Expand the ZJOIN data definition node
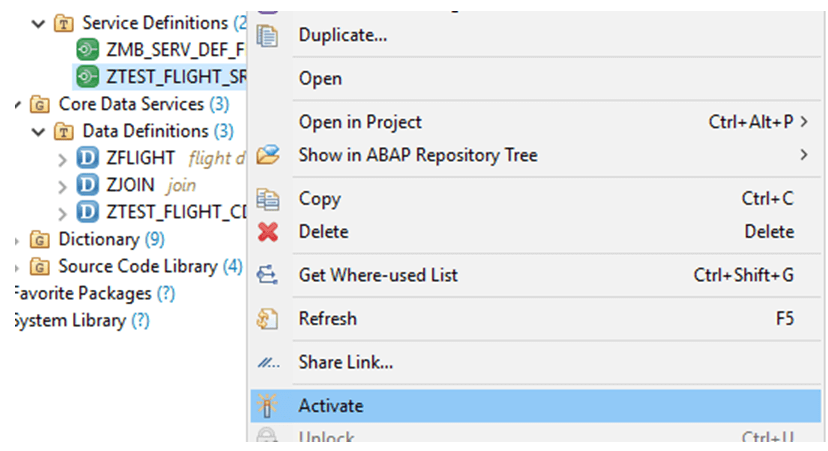 click(x=62, y=186)
